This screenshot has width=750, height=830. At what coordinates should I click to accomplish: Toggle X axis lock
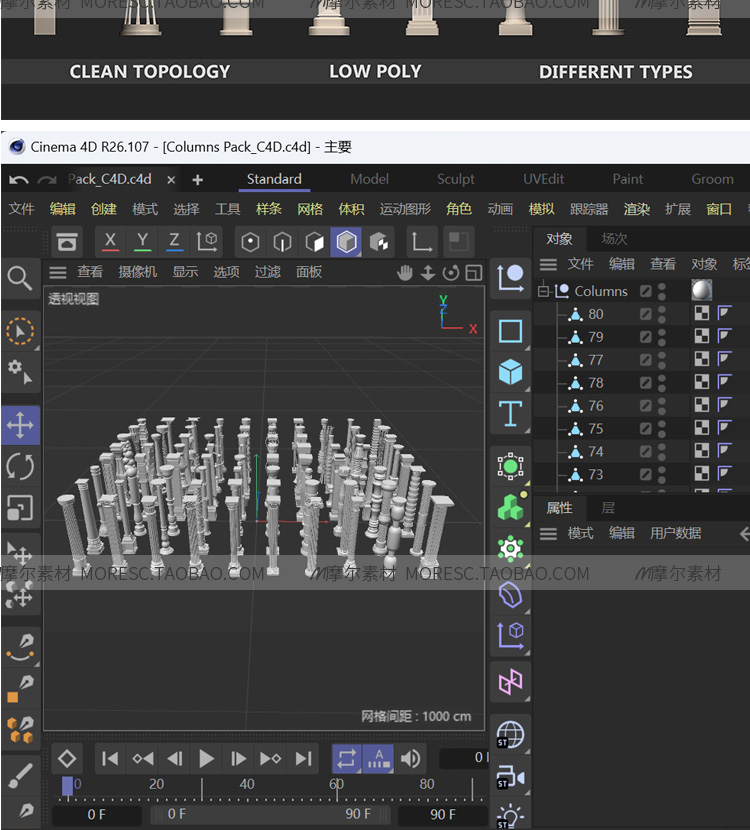point(110,242)
